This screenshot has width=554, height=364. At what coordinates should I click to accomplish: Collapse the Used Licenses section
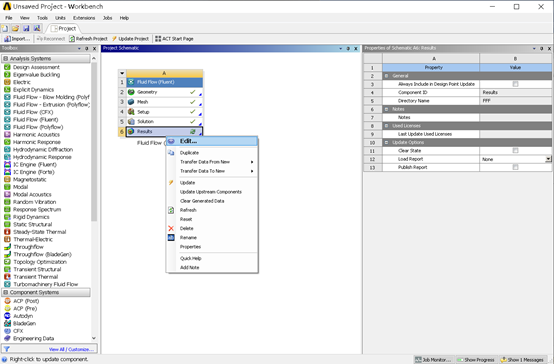pyautogui.click(x=386, y=126)
